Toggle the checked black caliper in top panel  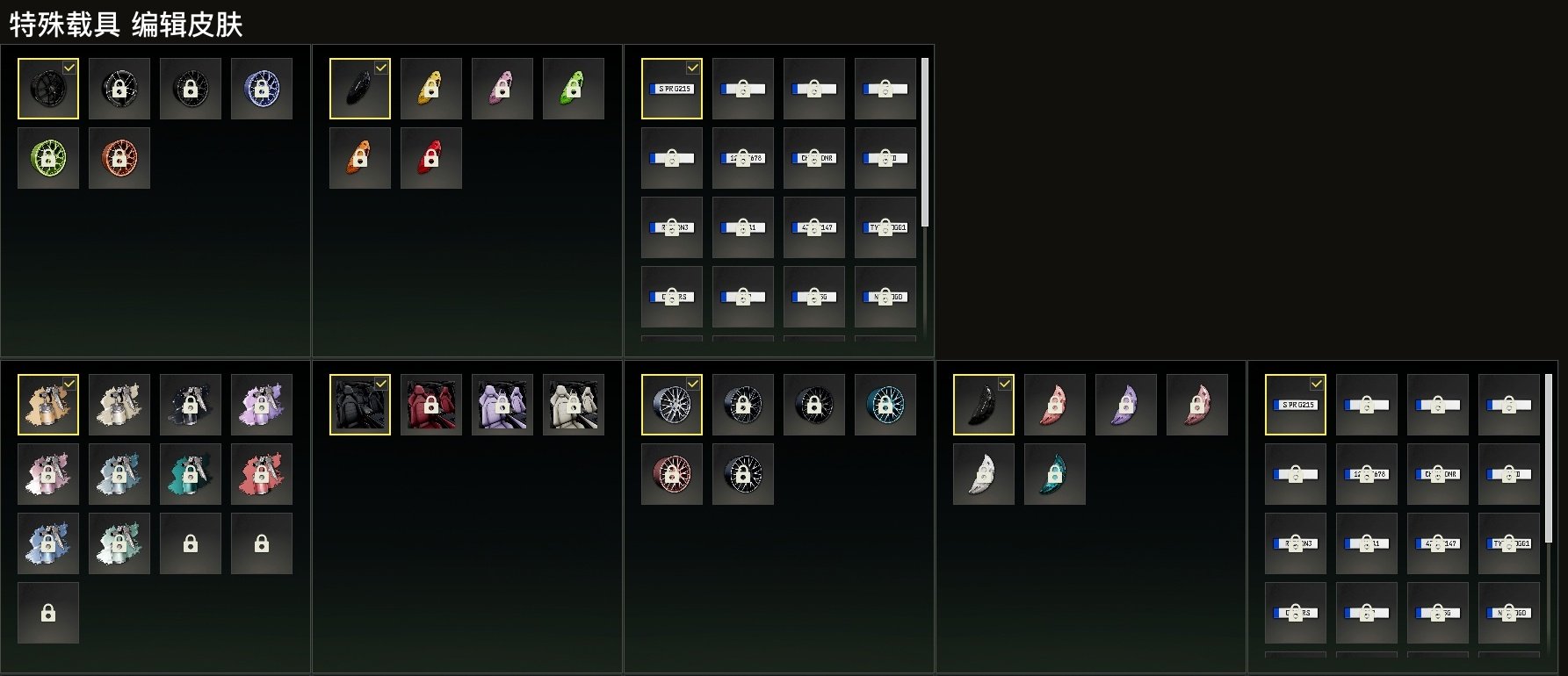(360, 89)
